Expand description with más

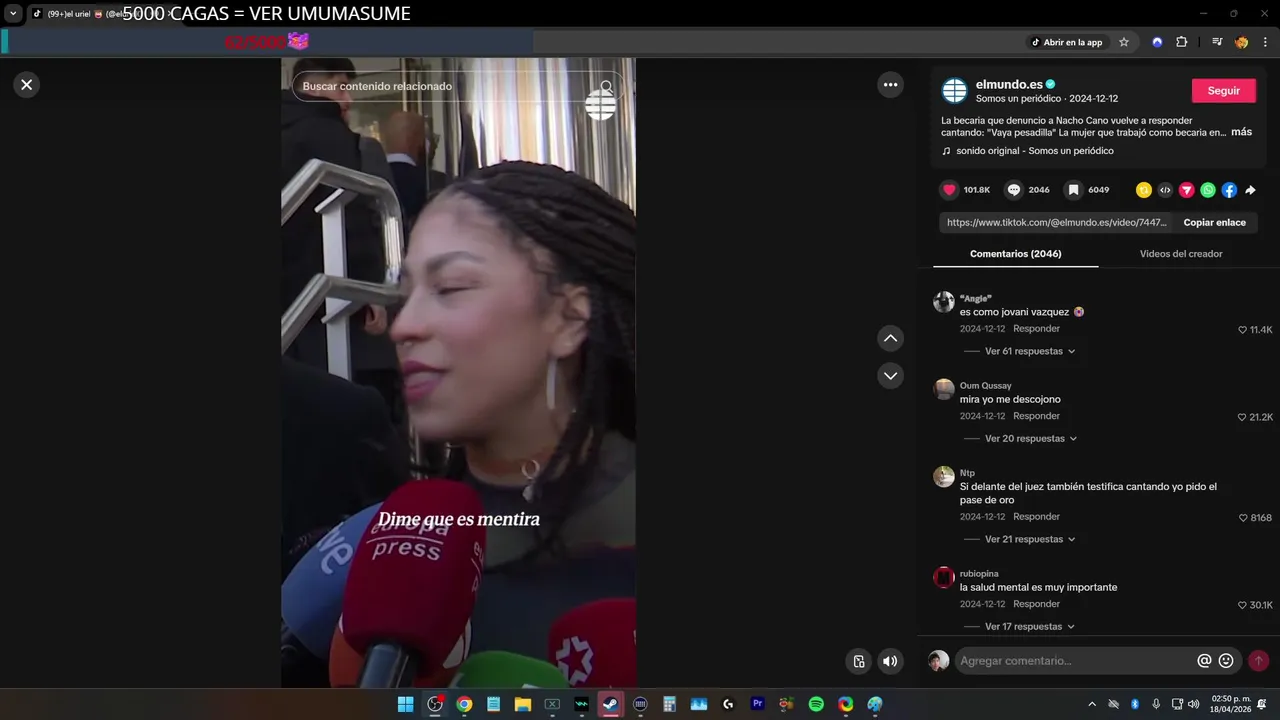pos(1241,132)
